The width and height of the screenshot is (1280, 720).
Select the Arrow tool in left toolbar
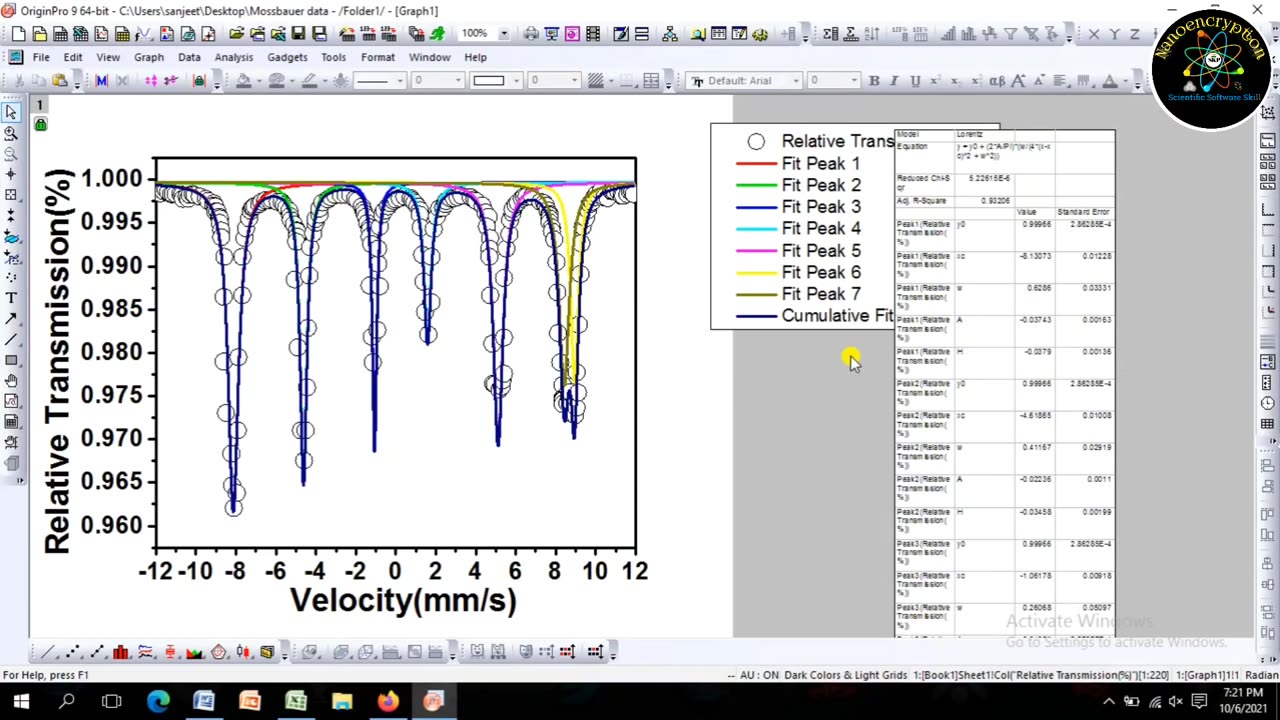pos(11,318)
